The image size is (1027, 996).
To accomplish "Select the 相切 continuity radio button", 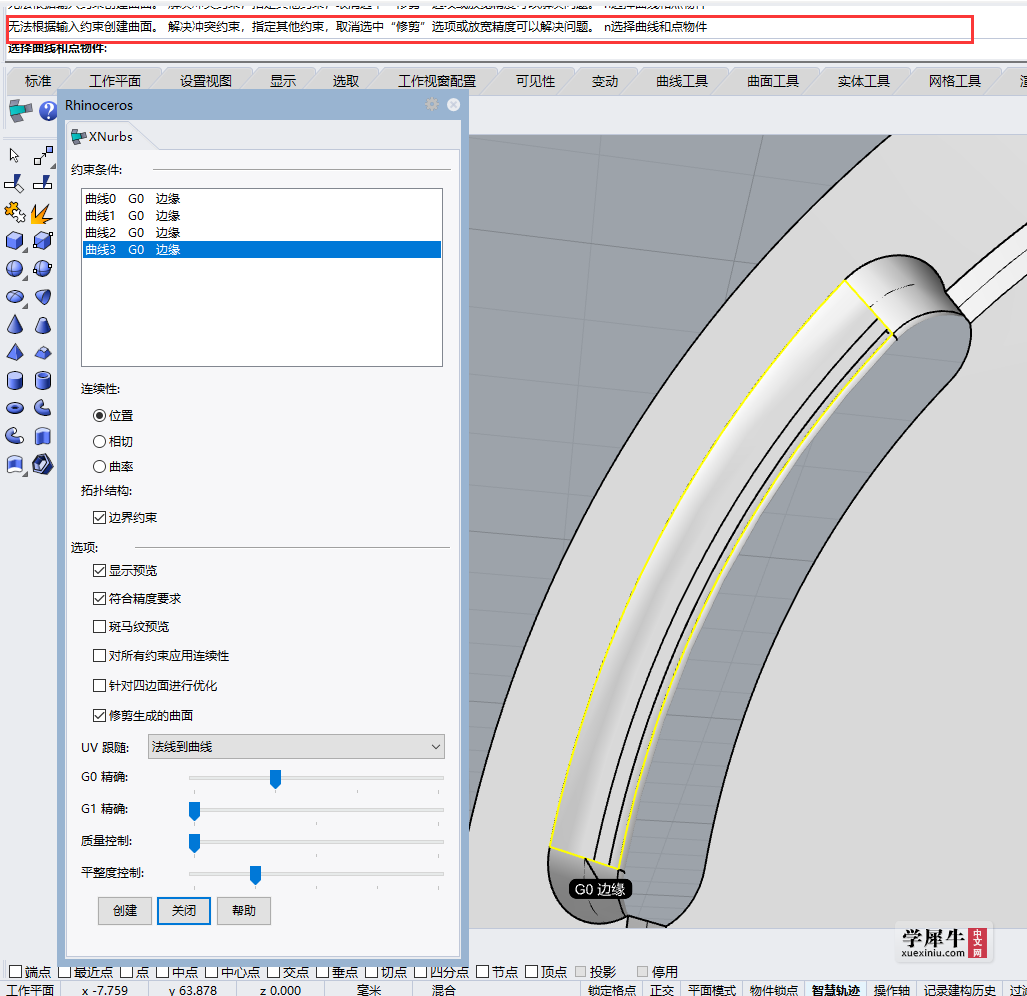I will (100, 441).
